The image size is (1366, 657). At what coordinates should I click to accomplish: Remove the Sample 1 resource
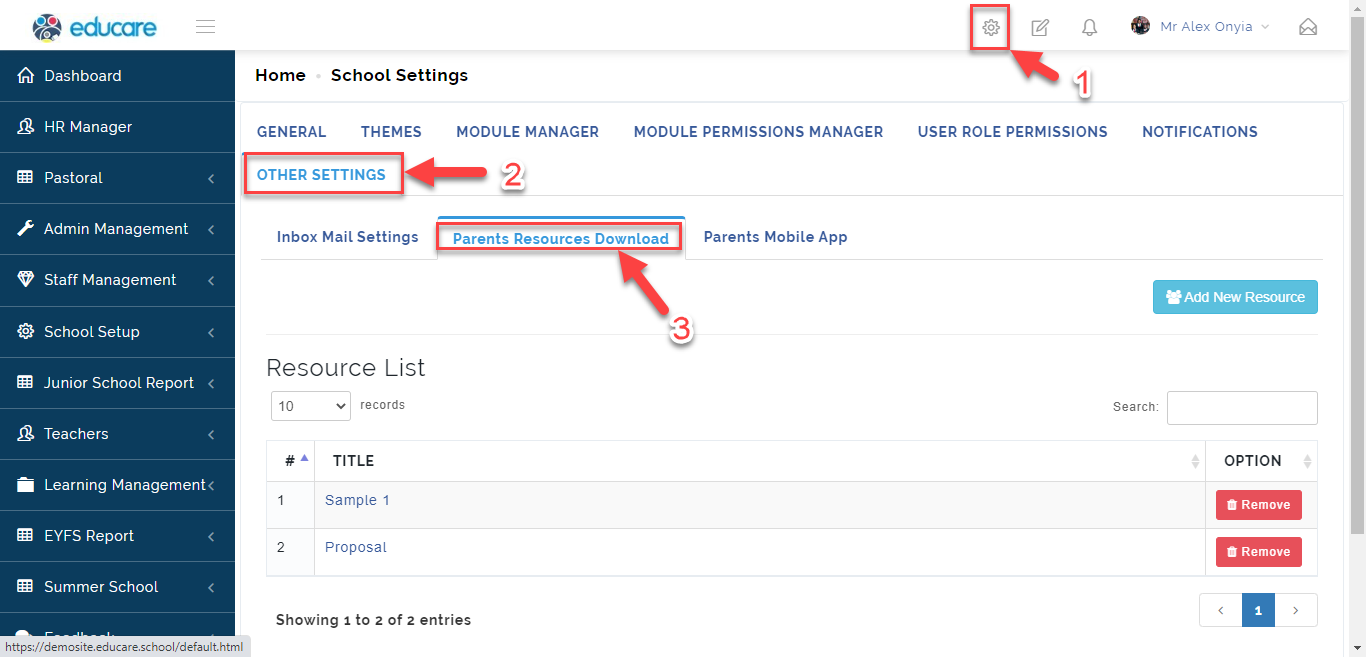tap(1259, 505)
